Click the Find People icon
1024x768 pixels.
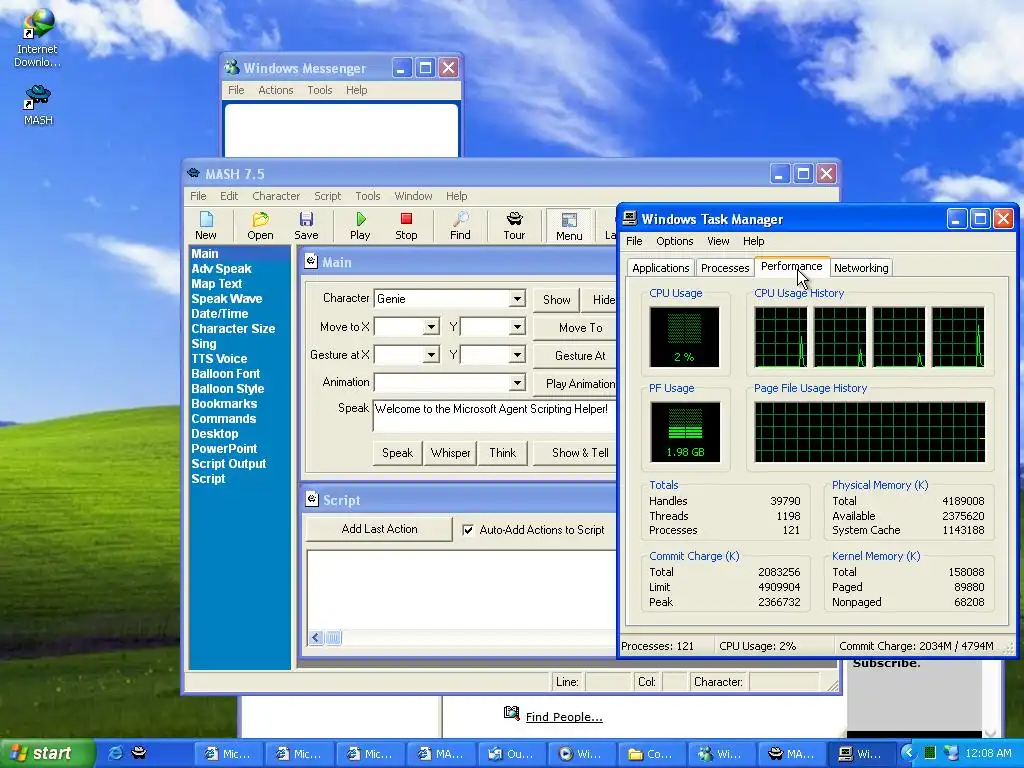pyautogui.click(x=511, y=713)
